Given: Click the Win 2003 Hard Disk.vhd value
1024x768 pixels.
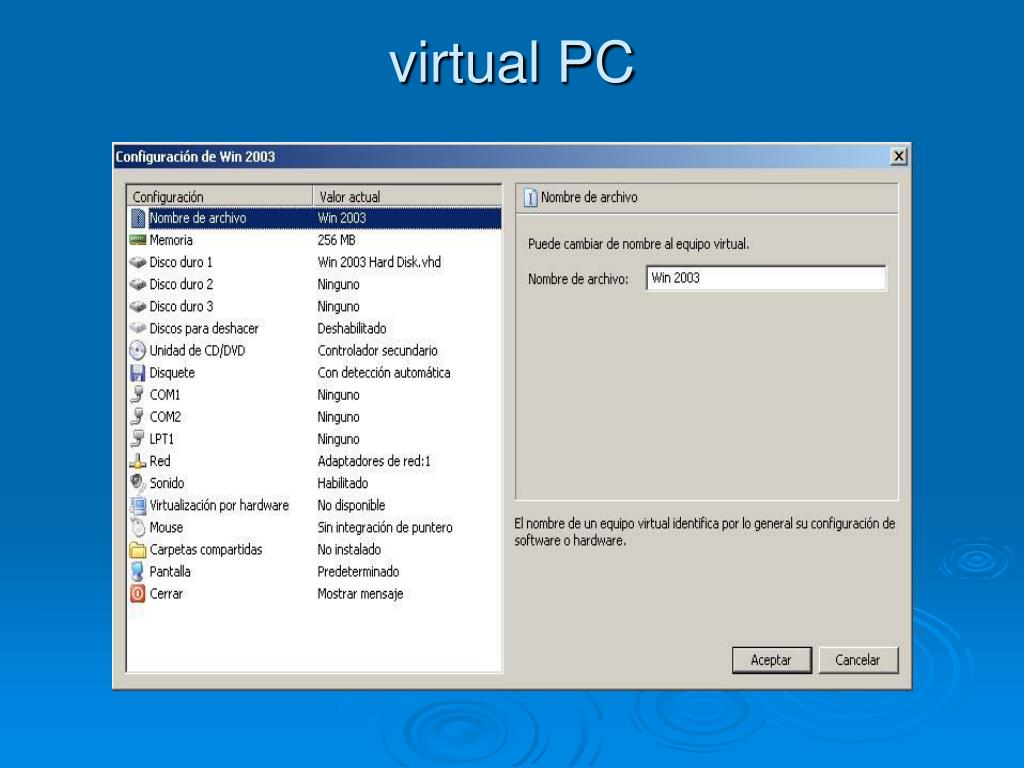Looking at the screenshot, I should pos(379,263).
